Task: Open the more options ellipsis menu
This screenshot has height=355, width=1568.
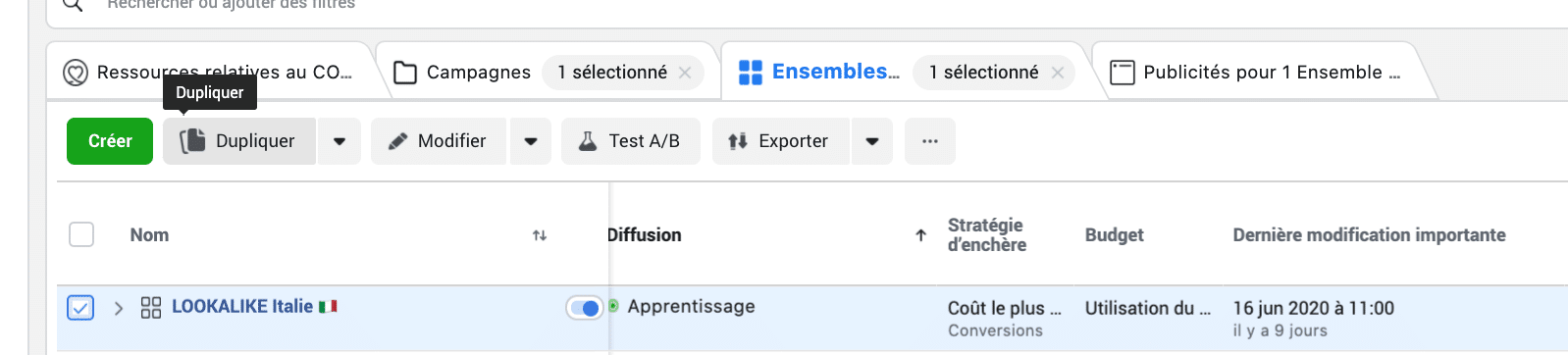Action: [930, 141]
